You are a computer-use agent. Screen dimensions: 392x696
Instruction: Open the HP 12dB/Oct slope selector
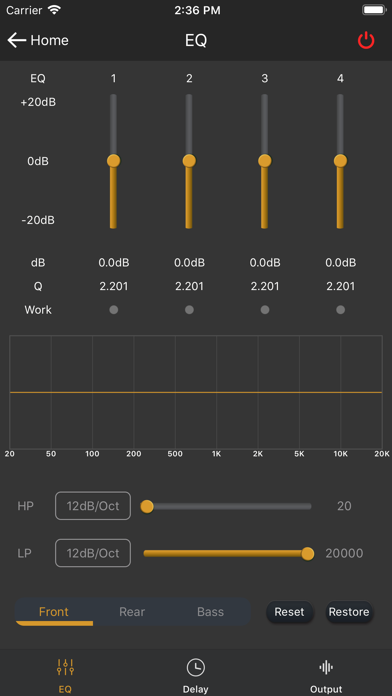(93, 506)
